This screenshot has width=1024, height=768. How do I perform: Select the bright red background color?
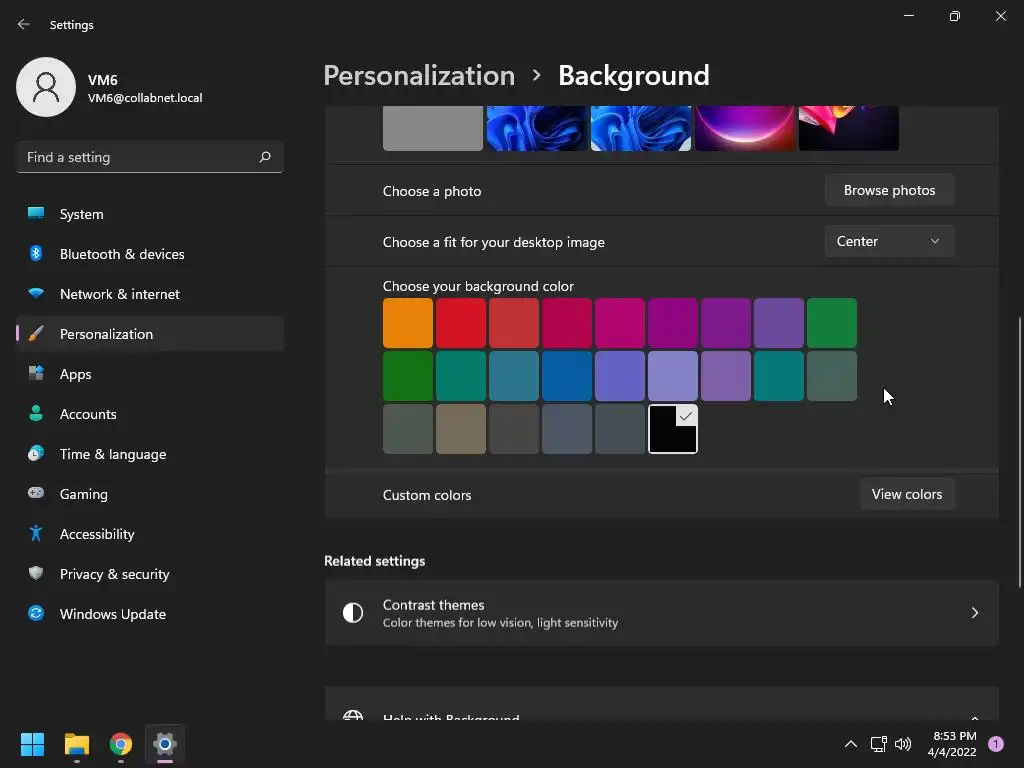tap(460, 323)
